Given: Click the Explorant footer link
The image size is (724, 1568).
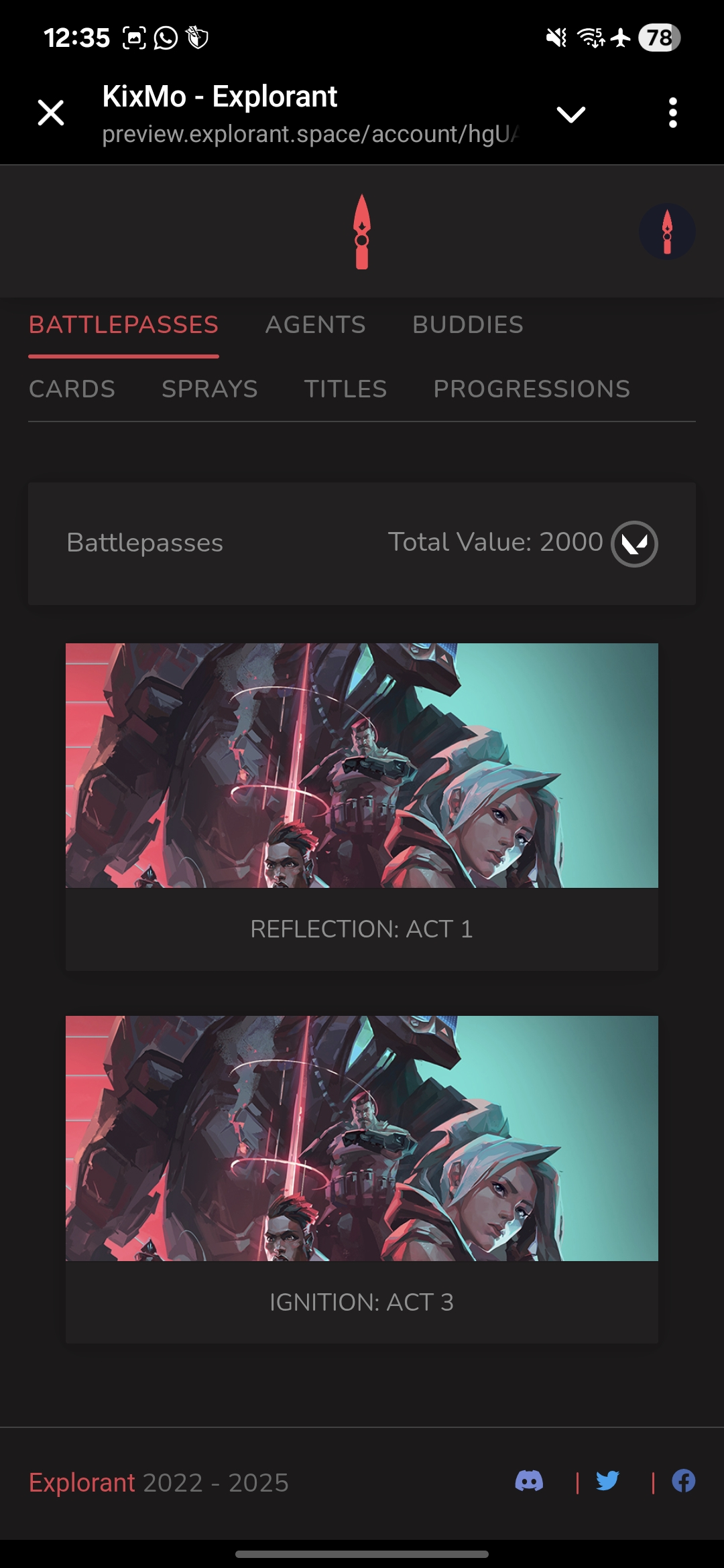Looking at the screenshot, I should click(82, 1482).
